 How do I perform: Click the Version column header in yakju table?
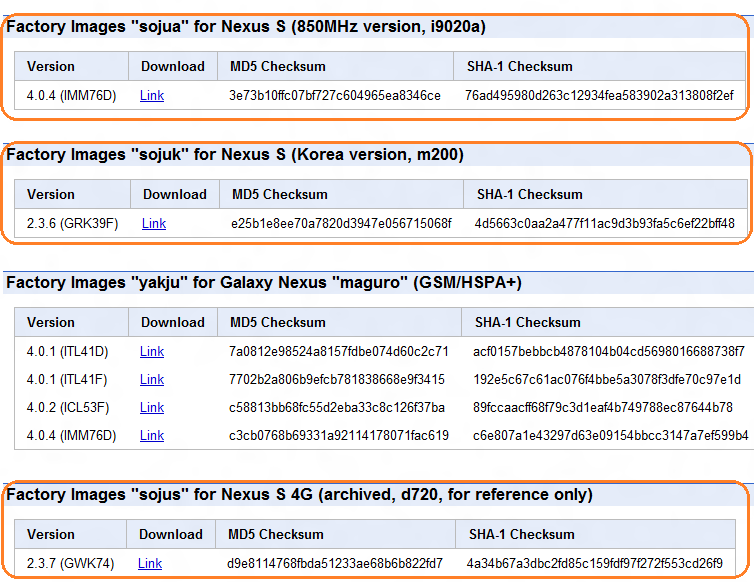[x=51, y=322]
